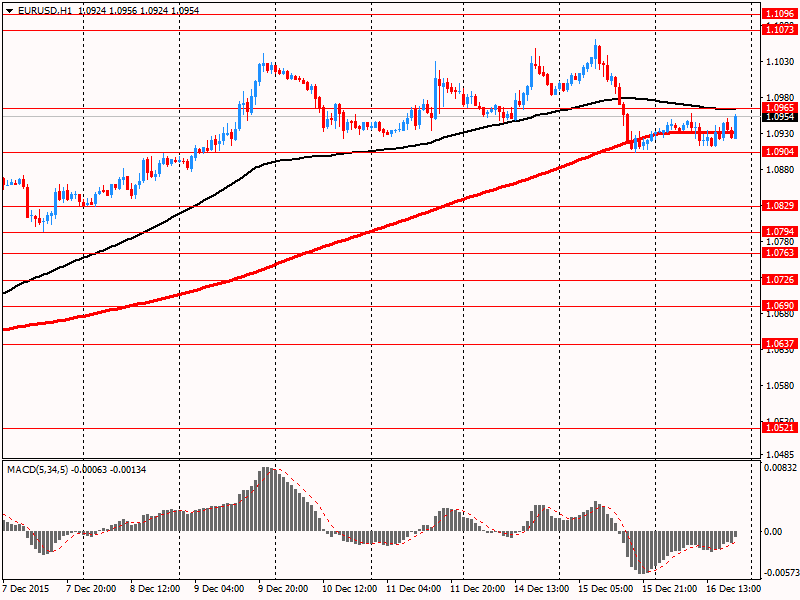Click the 11 Dec 04:00 time axis label
Image resolution: width=800 pixels, height=600 pixels.
click(413, 589)
